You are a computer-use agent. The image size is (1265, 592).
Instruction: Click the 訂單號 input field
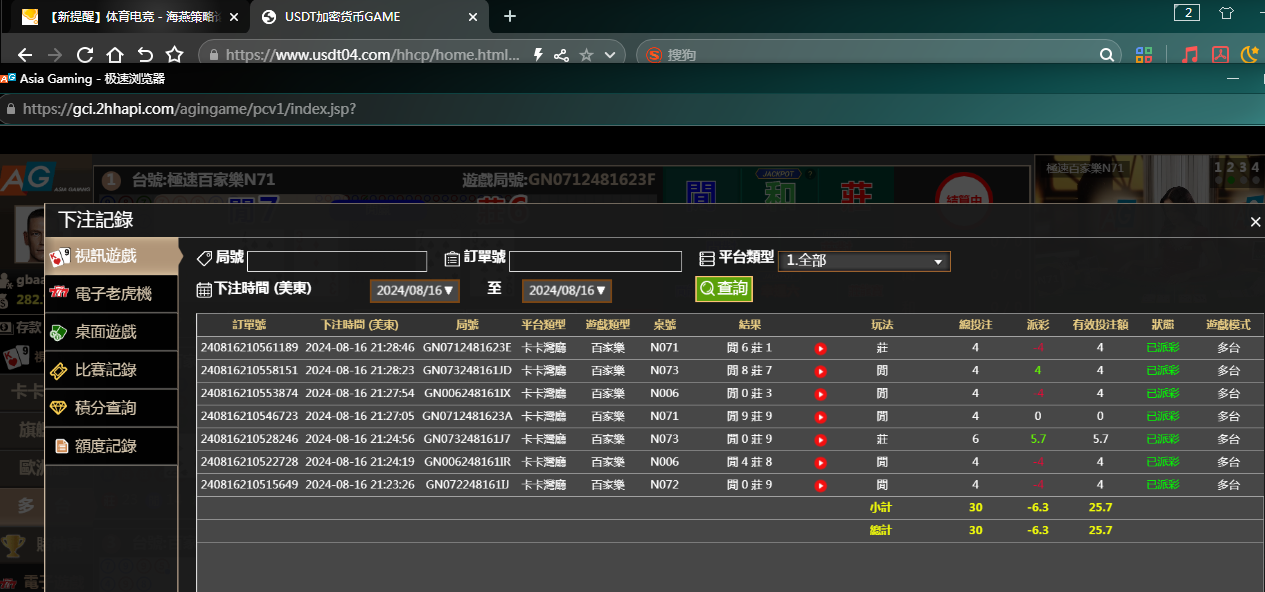(595, 261)
